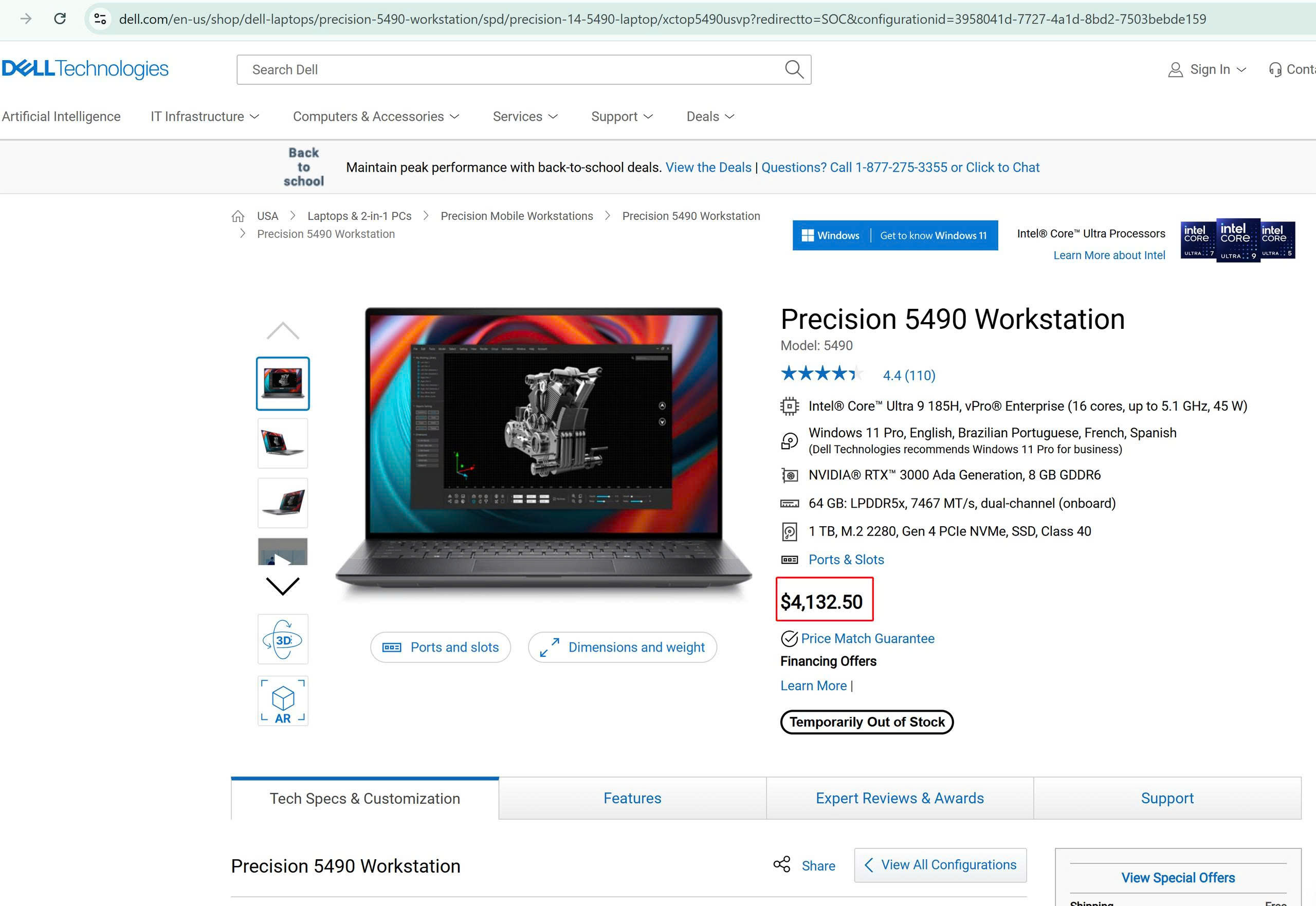Expand the Deals menu
Viewport: 1316px width, 906px height.
click(710, 116)
